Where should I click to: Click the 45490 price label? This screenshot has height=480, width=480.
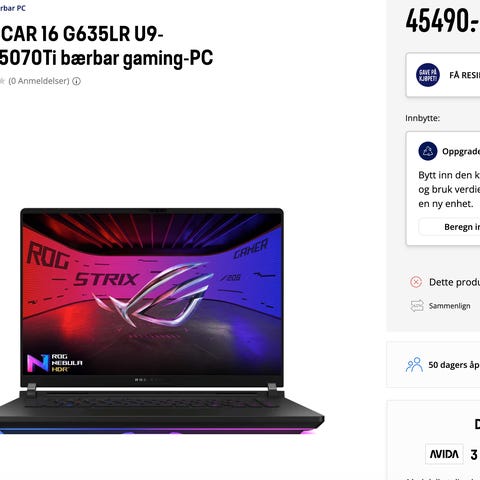coord(442,21)
